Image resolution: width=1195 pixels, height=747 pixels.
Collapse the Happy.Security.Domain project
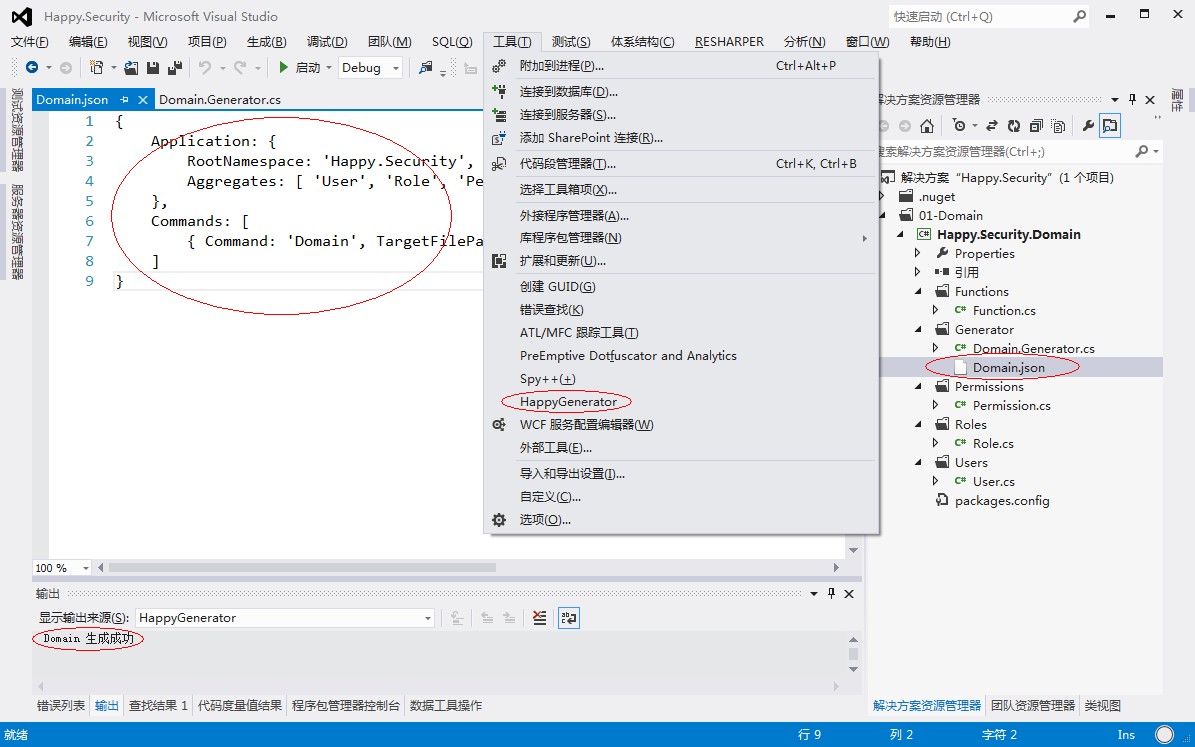tap(900, 234)
